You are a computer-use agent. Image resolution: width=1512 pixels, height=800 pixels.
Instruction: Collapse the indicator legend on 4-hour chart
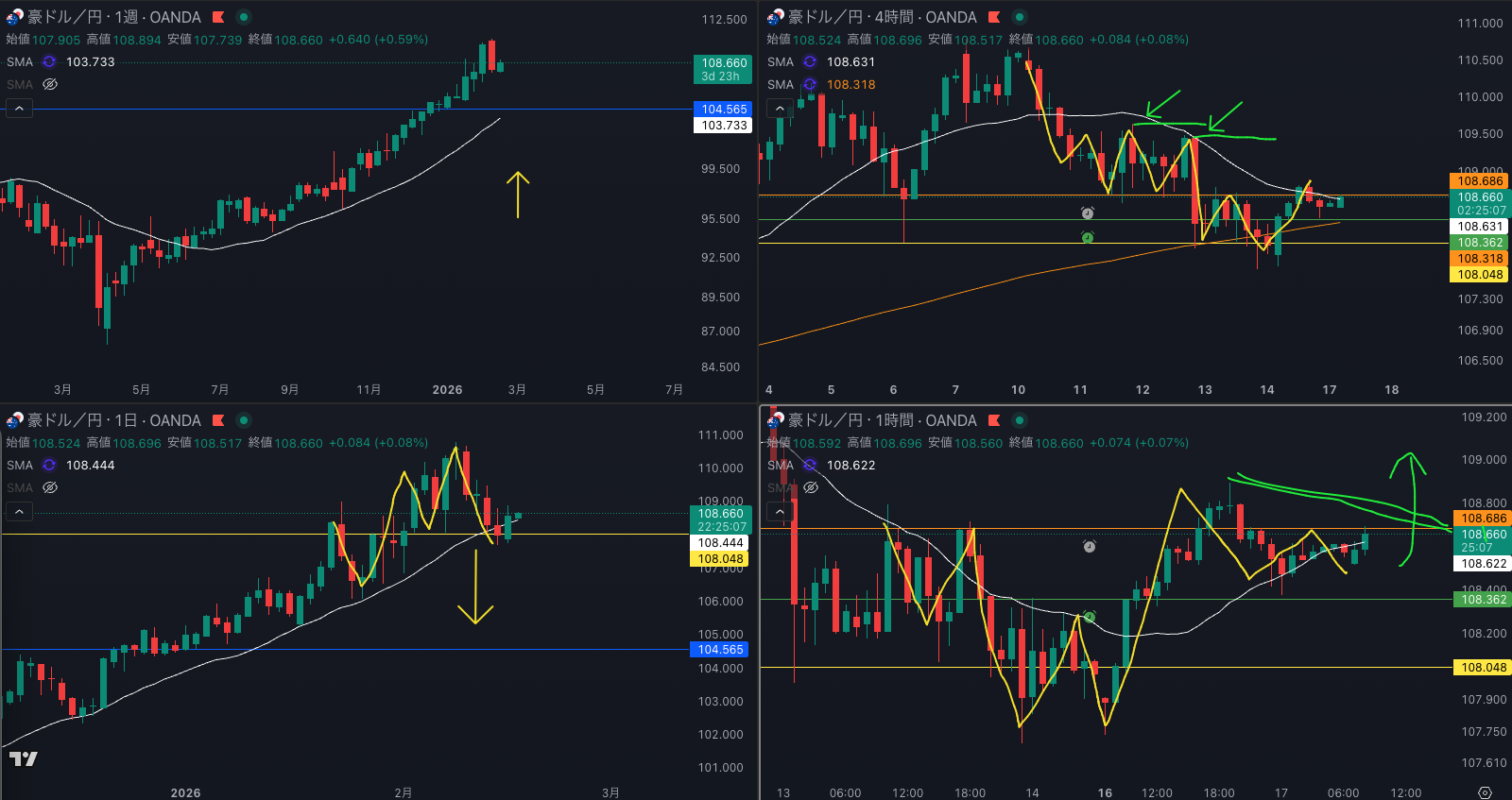pyautogui.click(x=780, y=109)
